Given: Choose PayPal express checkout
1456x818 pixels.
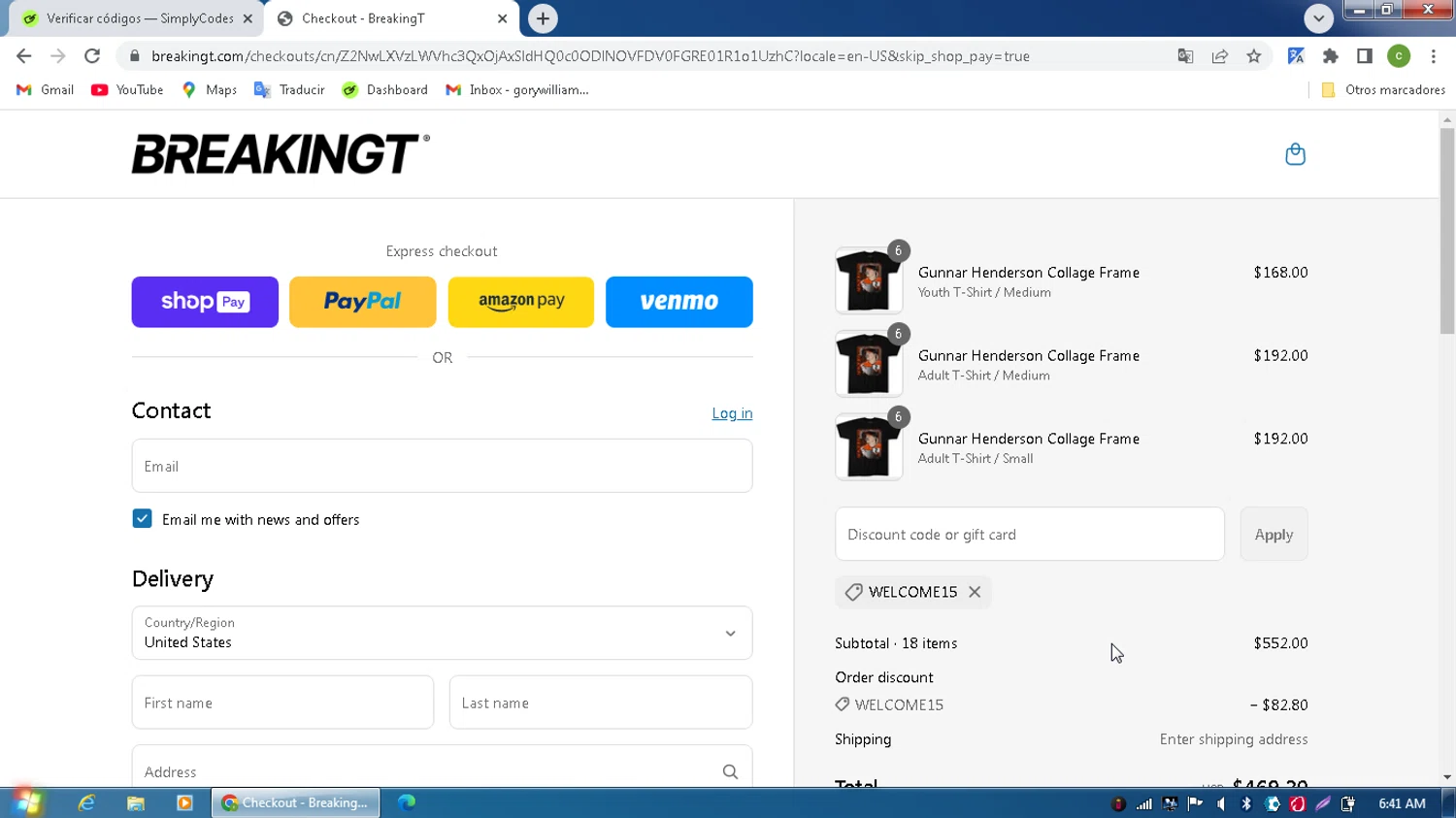Looking at the screenshot, I should pyautogui.click(x=363, y=302).
